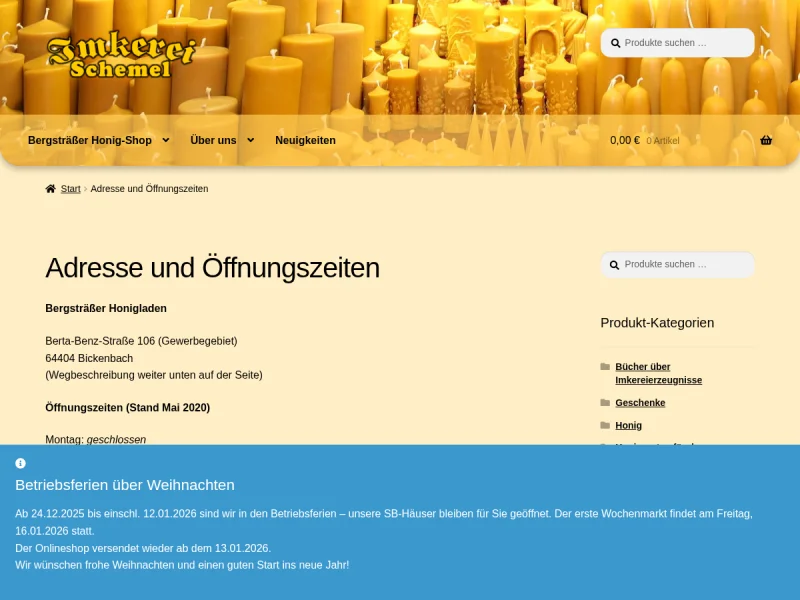Click the Imkerei Schemel logo
The height and width of the screenshot is (600, 800).
120,56
